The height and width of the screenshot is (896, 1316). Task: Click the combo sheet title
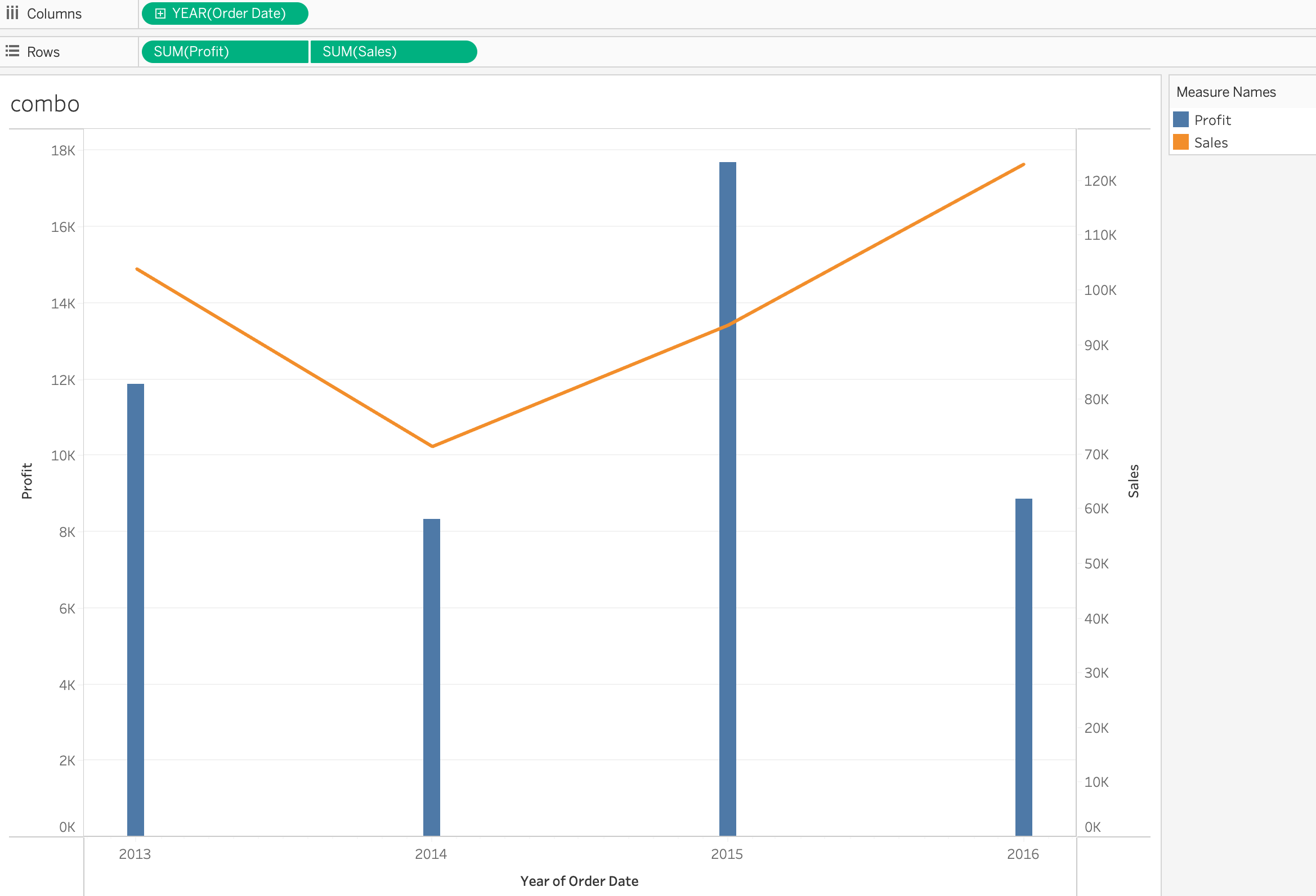click(44, 104)
